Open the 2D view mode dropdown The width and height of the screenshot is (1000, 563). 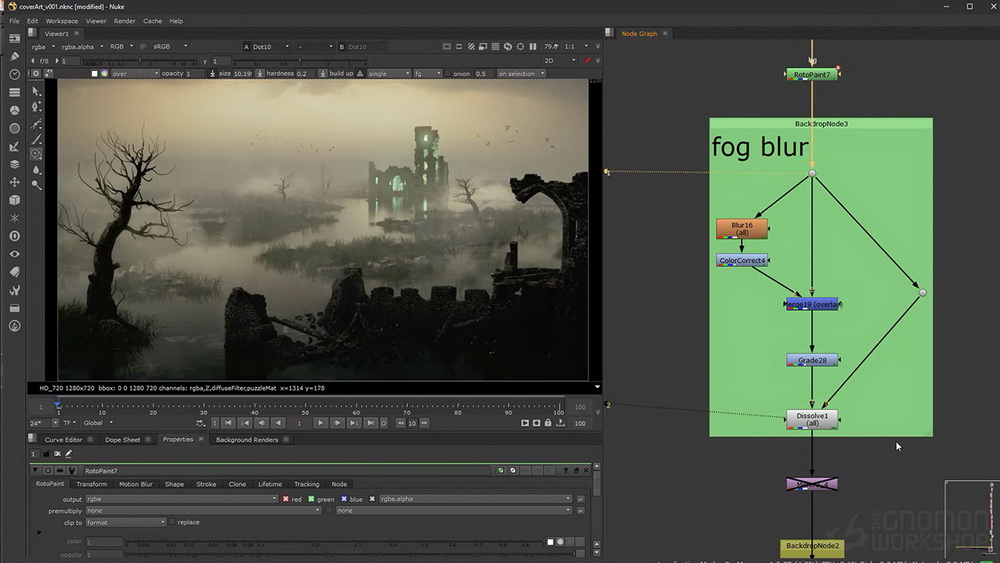click(559, 61)
